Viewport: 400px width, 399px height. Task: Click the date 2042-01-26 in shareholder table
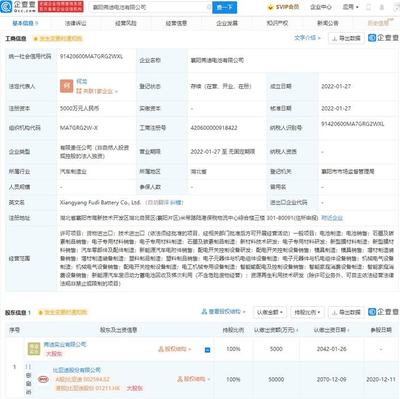(331, 349)
